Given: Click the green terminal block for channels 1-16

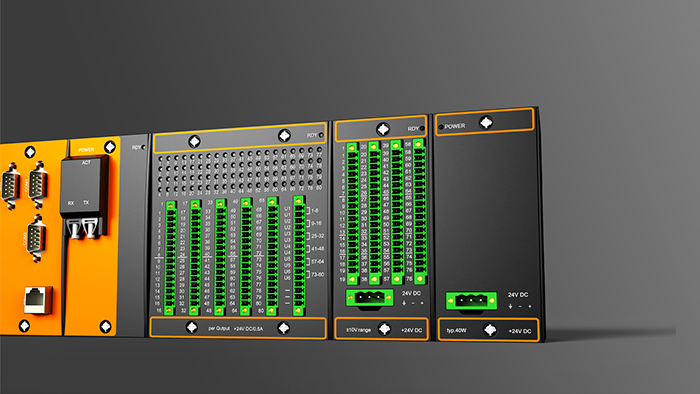Looking at the screenshot, I should tap(170, 258).
